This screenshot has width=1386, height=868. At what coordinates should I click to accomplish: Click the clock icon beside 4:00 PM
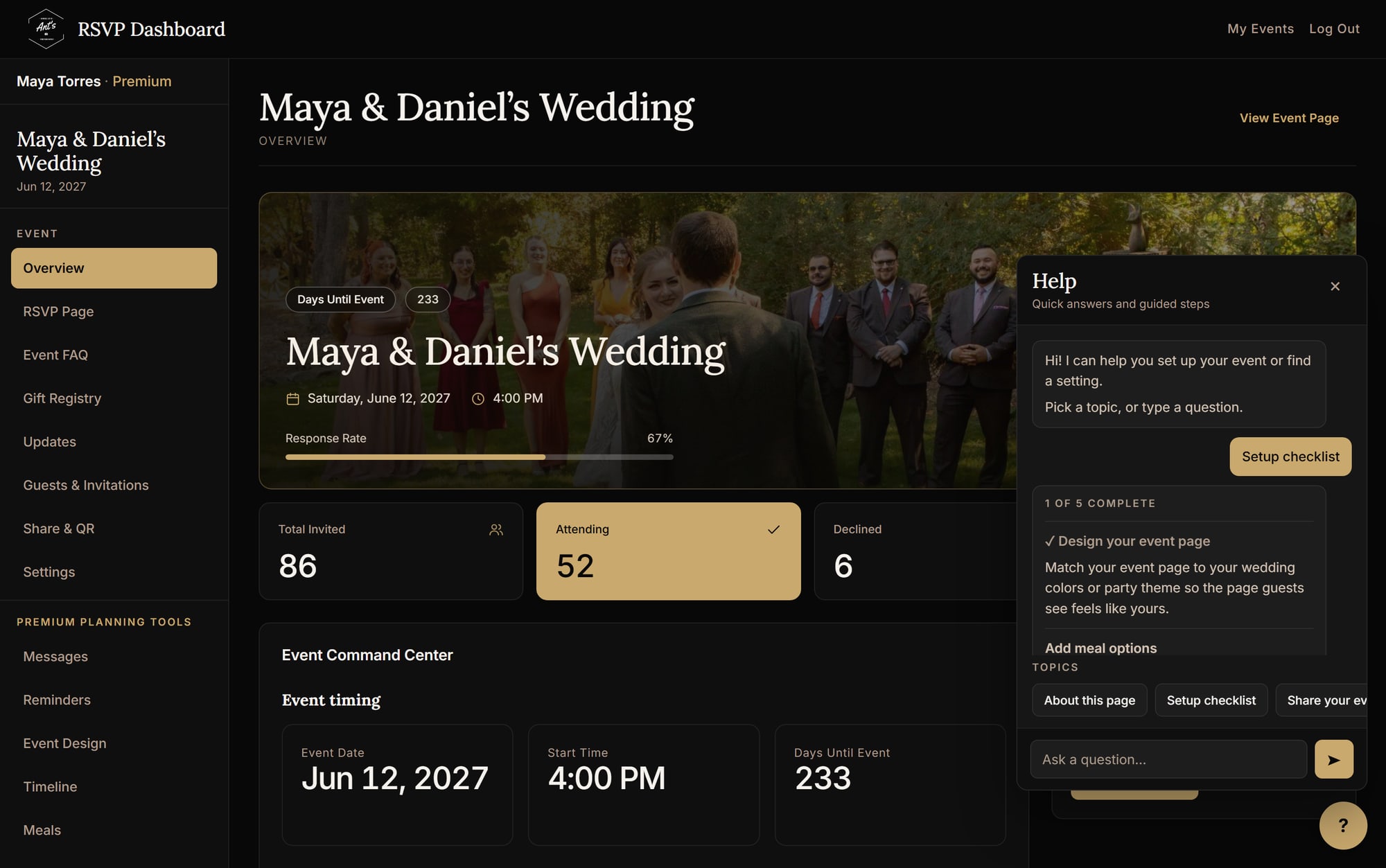pos(478,399)
